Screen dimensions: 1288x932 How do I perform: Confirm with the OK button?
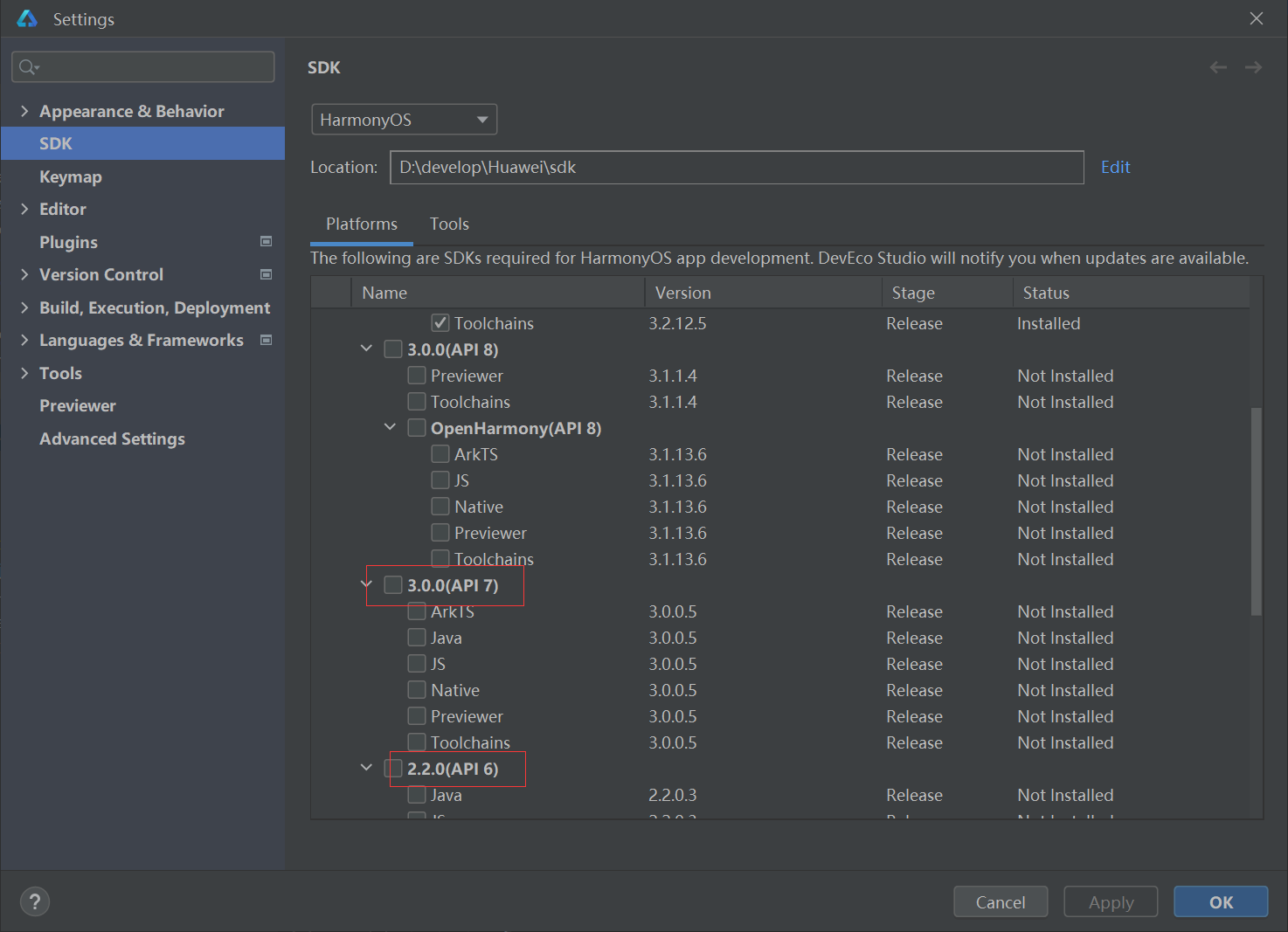(1221, 901)
